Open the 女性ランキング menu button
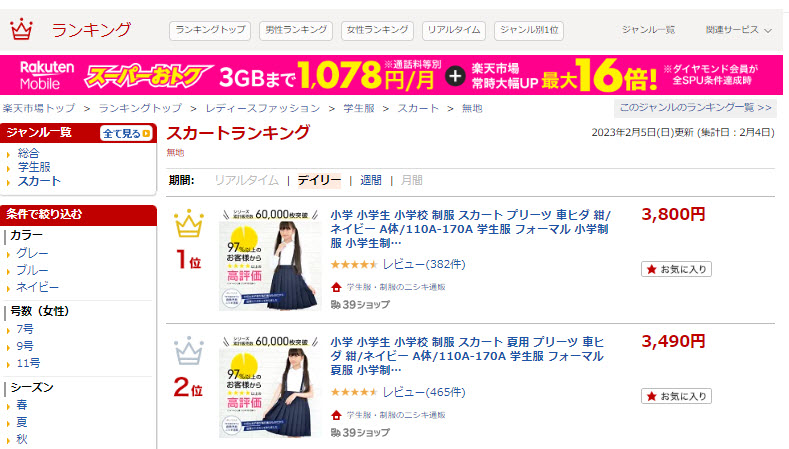The image size is (789, 449). coord(377,30)
